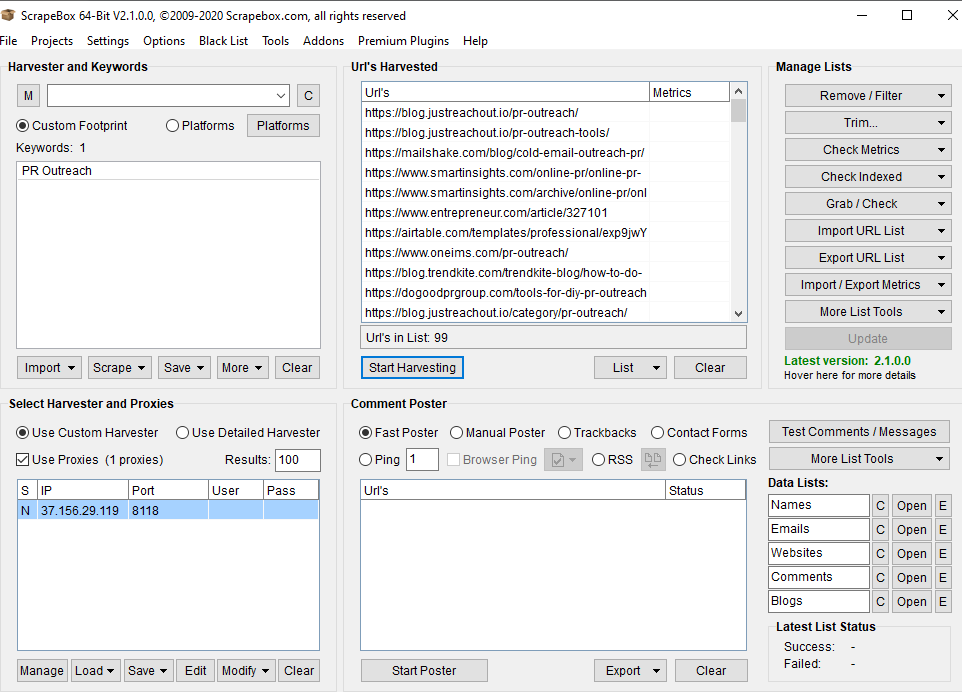Click the harvested list scroll up arrow

(739, 91)
